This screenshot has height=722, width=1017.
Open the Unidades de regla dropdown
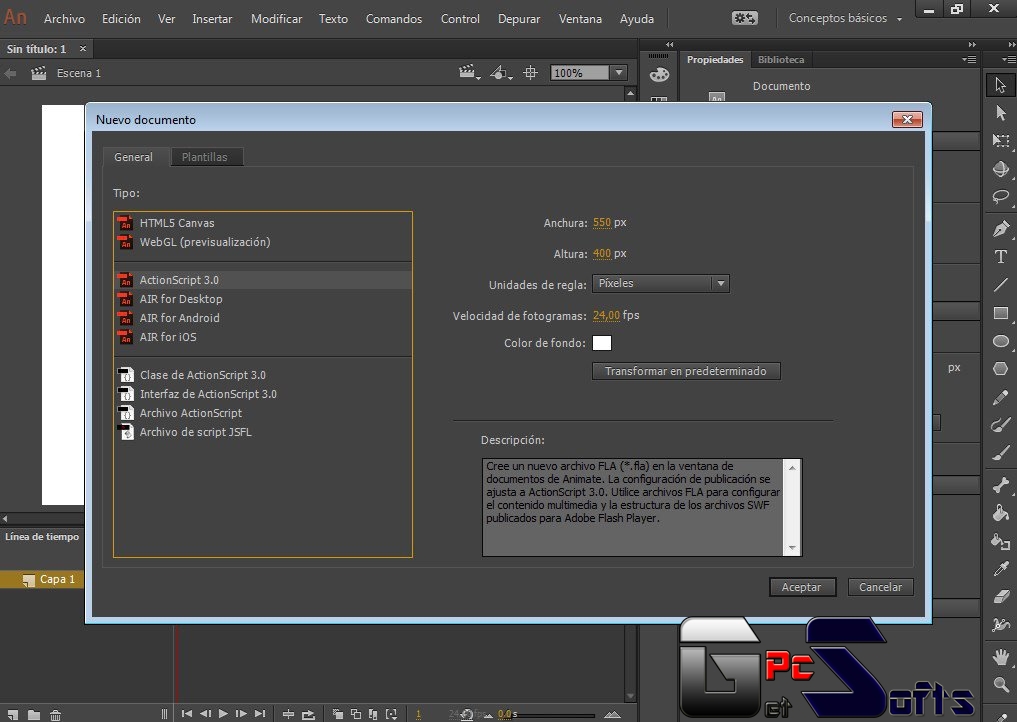[x=661, y=283]
